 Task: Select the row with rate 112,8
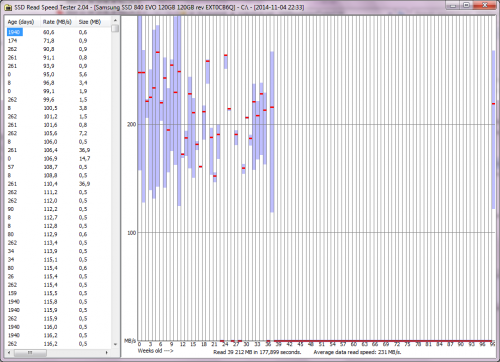[58, 226]
